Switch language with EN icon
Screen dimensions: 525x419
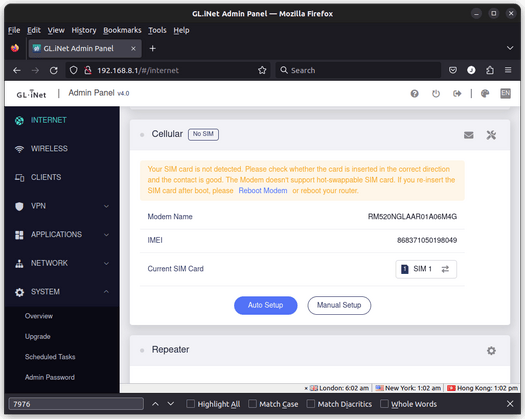coord(505,93)
